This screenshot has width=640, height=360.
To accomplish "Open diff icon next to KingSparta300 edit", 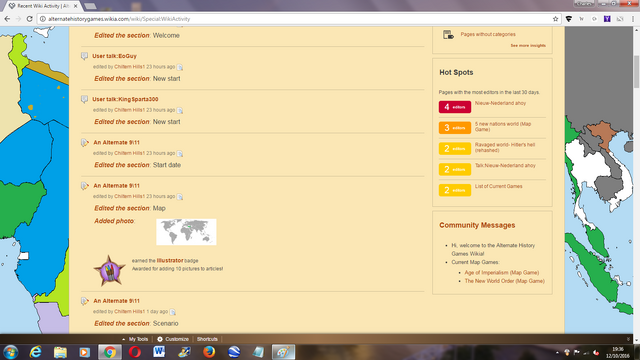I will click(x=180, y=110).
